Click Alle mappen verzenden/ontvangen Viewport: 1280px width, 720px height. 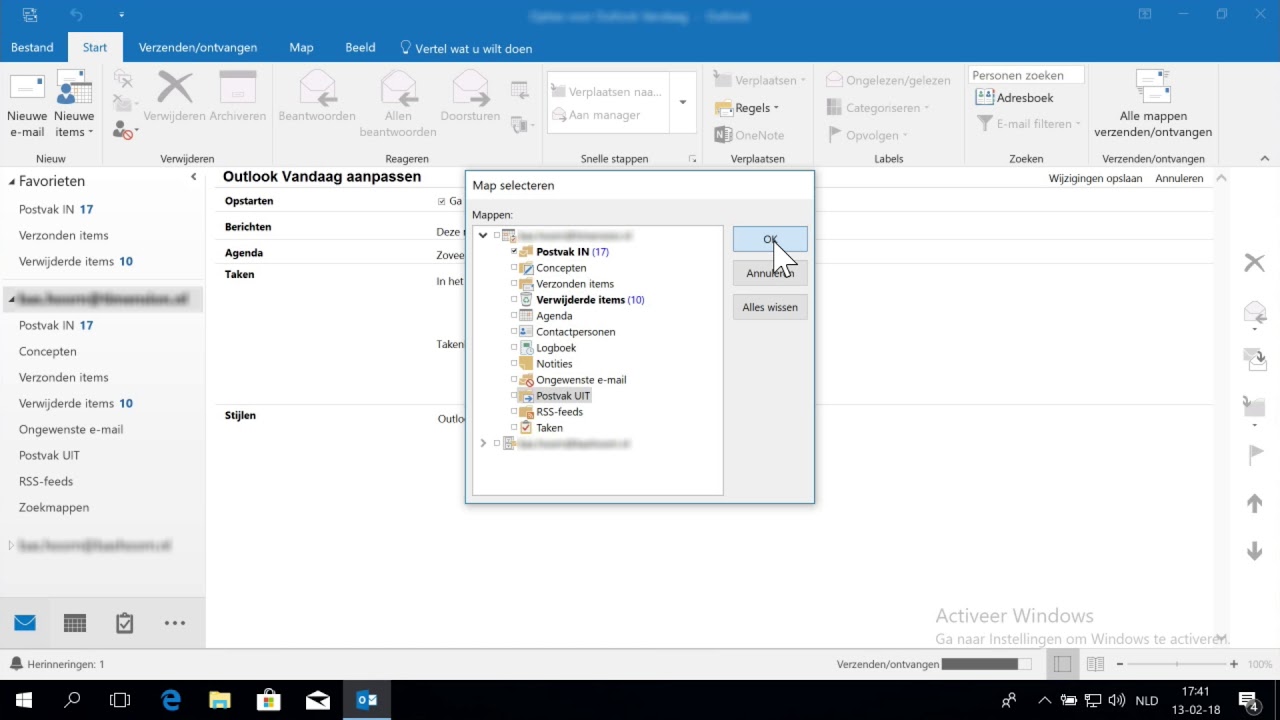click(x=1153, y=104)
